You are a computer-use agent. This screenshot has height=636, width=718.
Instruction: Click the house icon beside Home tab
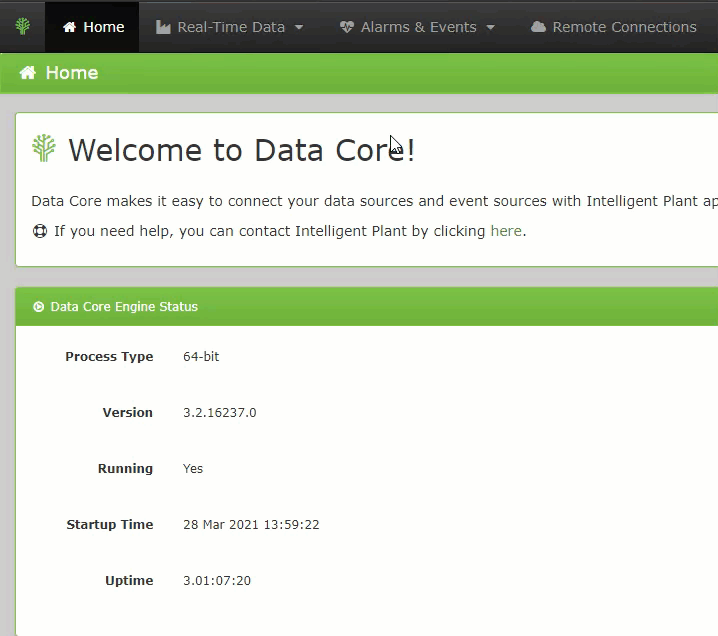pyautogui.click(x=70, y=27)
